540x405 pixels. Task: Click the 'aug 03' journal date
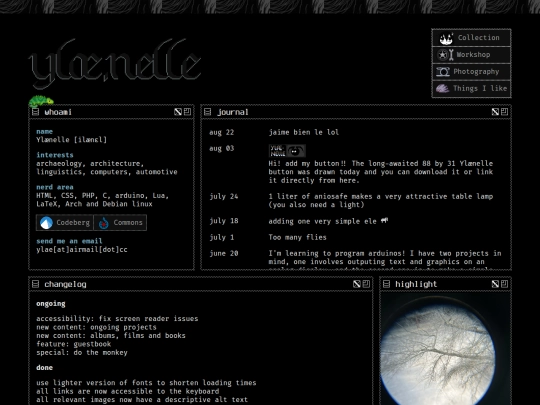221,148
